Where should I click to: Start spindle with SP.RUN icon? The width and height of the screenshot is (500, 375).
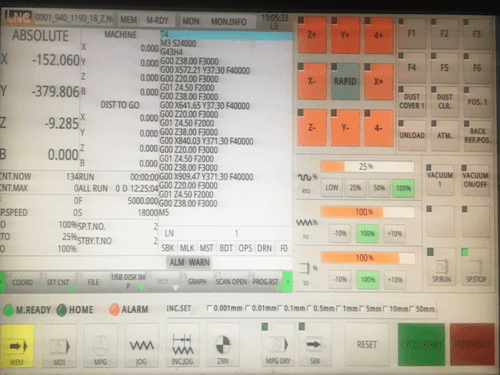tap(441, 267)
